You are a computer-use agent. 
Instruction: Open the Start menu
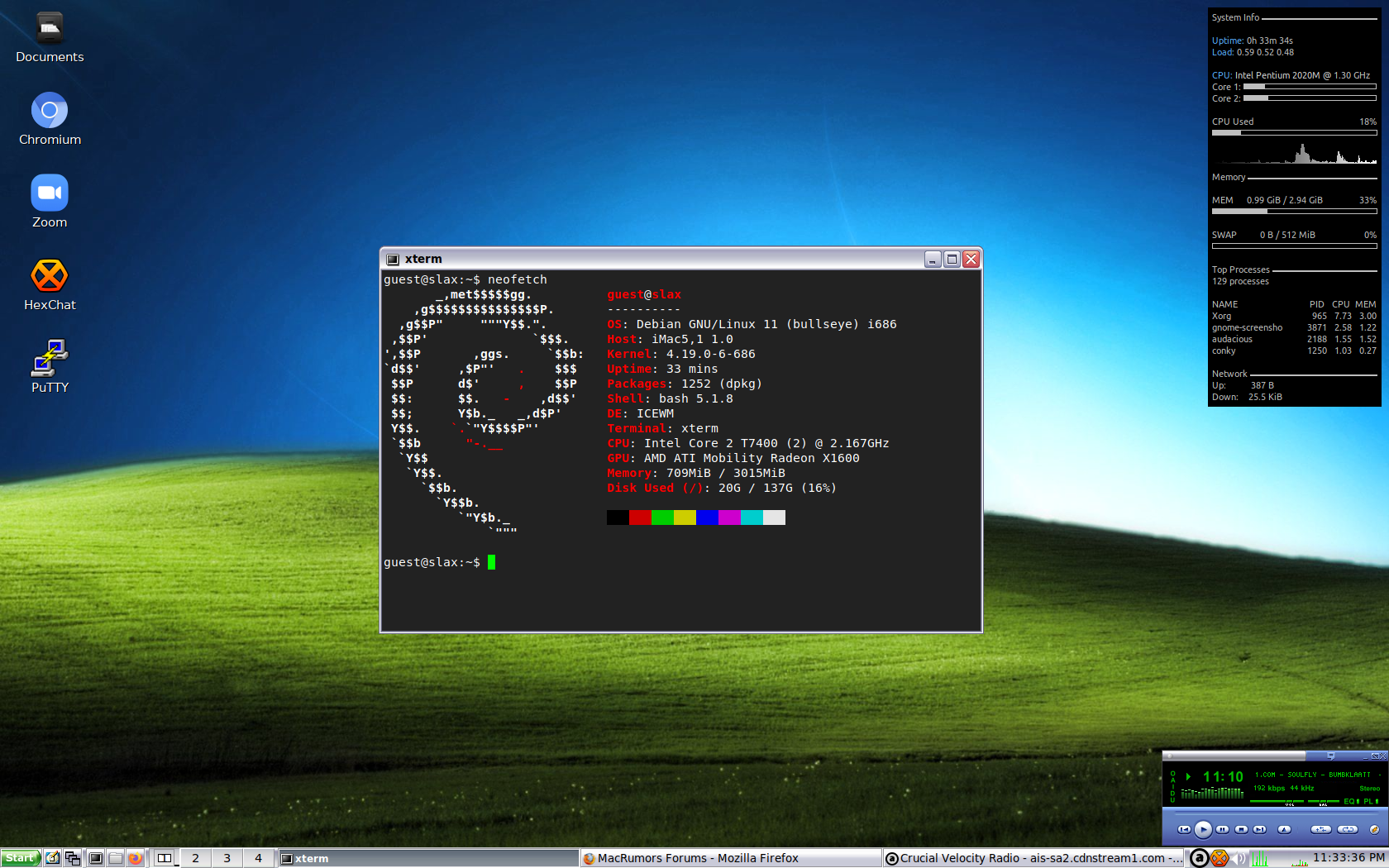pyautogui.click(x=21, y=858)
